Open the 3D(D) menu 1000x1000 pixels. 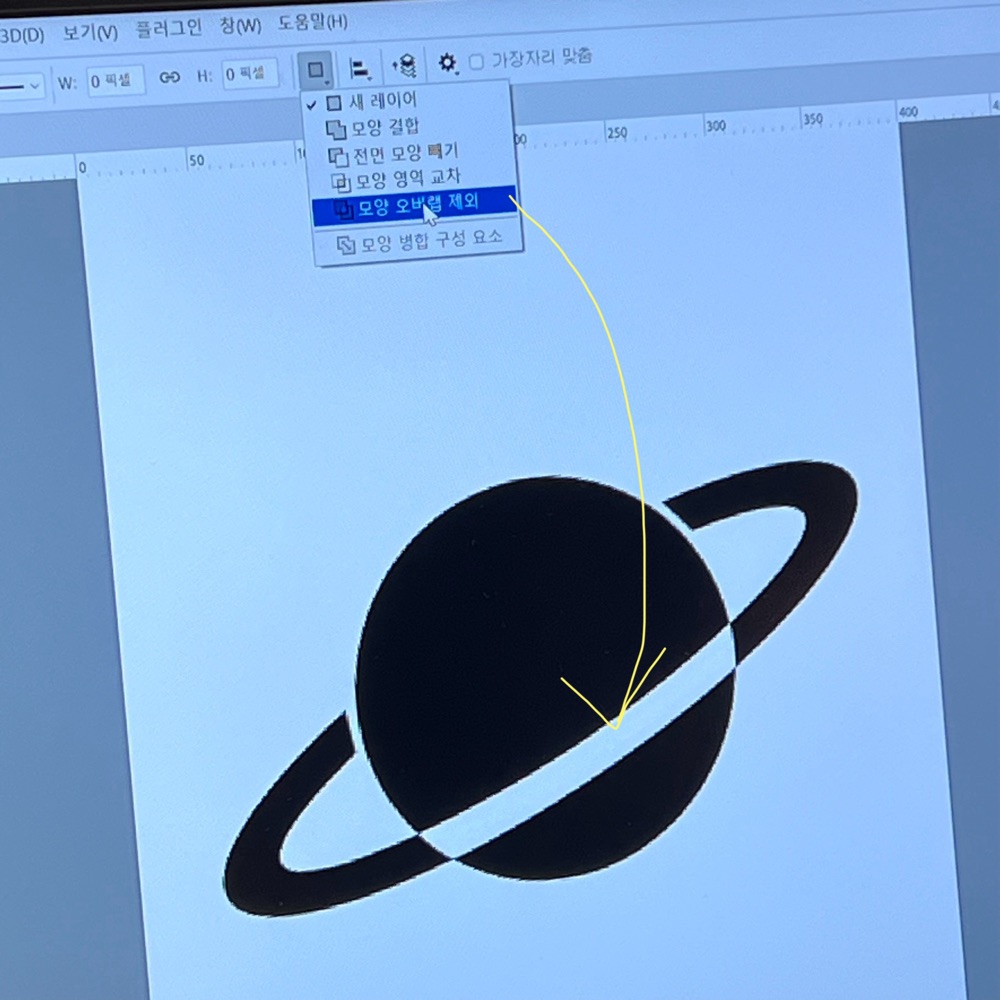pos(22,35)
